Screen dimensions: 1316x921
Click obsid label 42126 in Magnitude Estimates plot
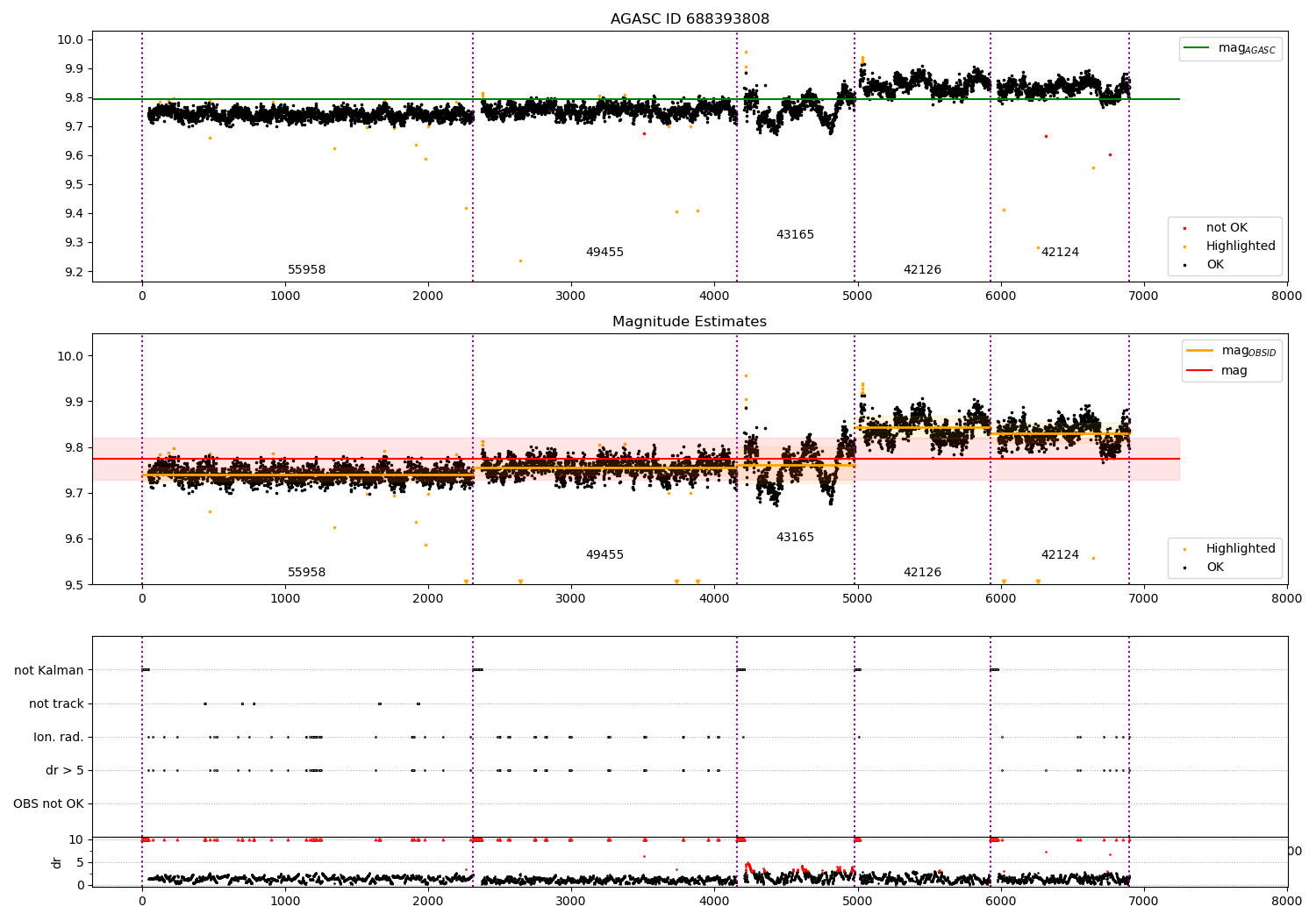[922, 573]
